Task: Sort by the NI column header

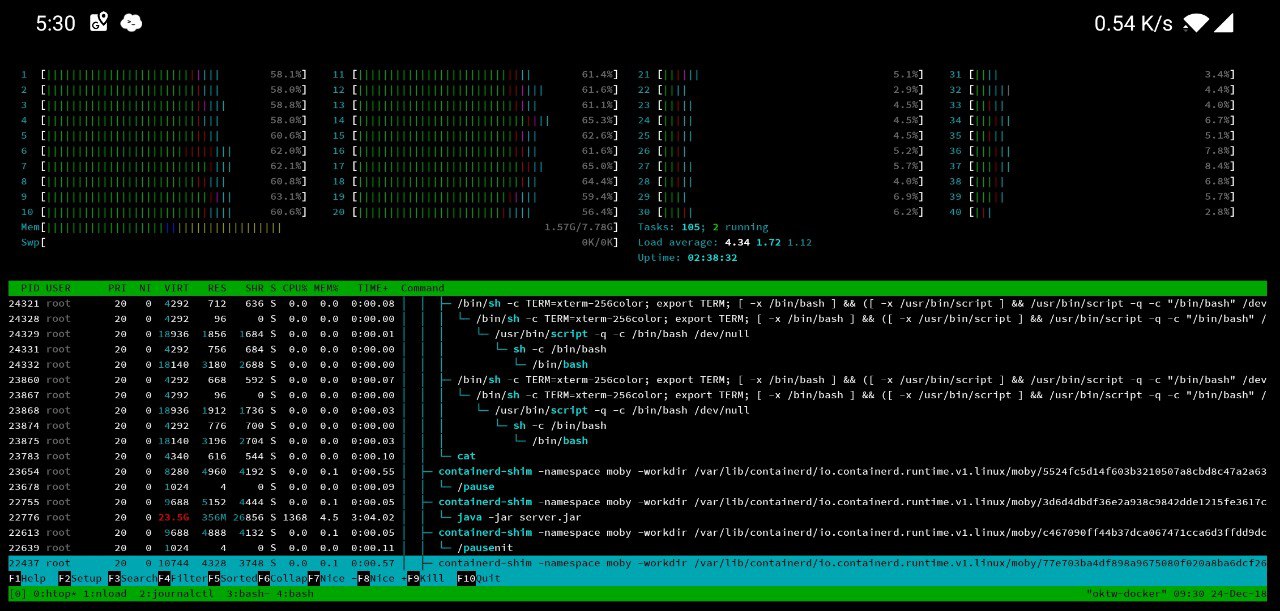Action: click(145, 288)
